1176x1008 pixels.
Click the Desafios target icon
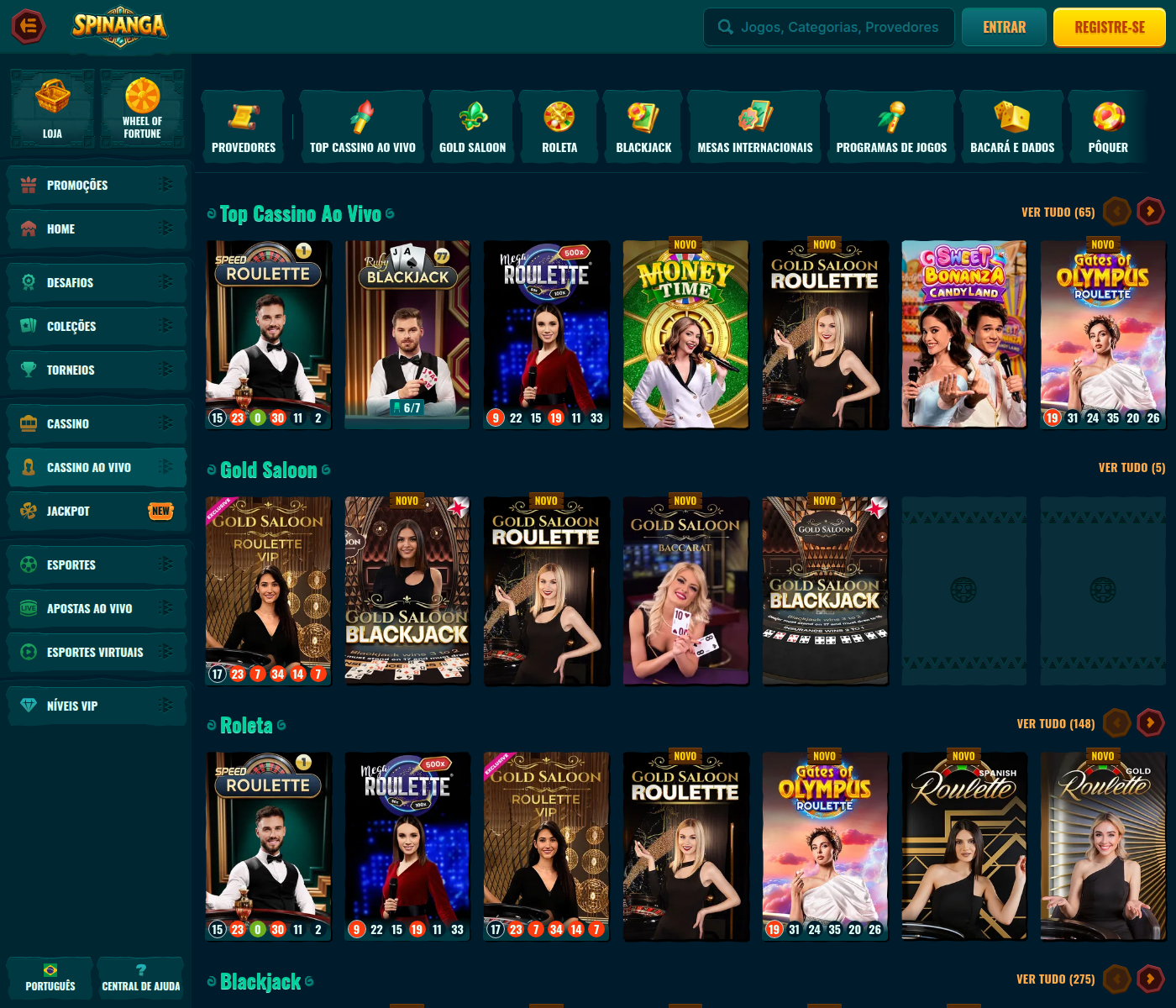click(29, 282)
